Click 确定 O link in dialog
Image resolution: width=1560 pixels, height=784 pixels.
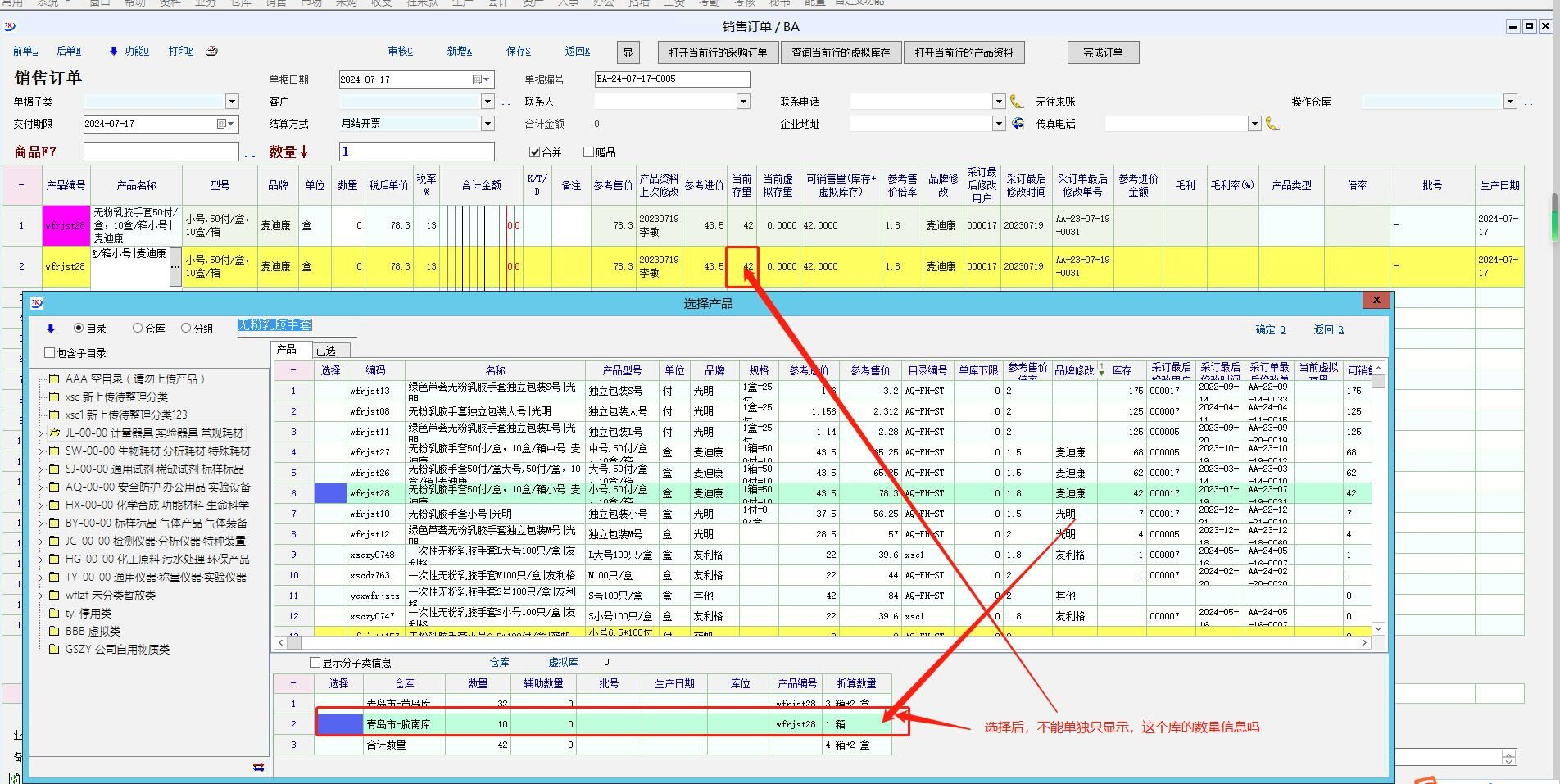pos(1270,329)
